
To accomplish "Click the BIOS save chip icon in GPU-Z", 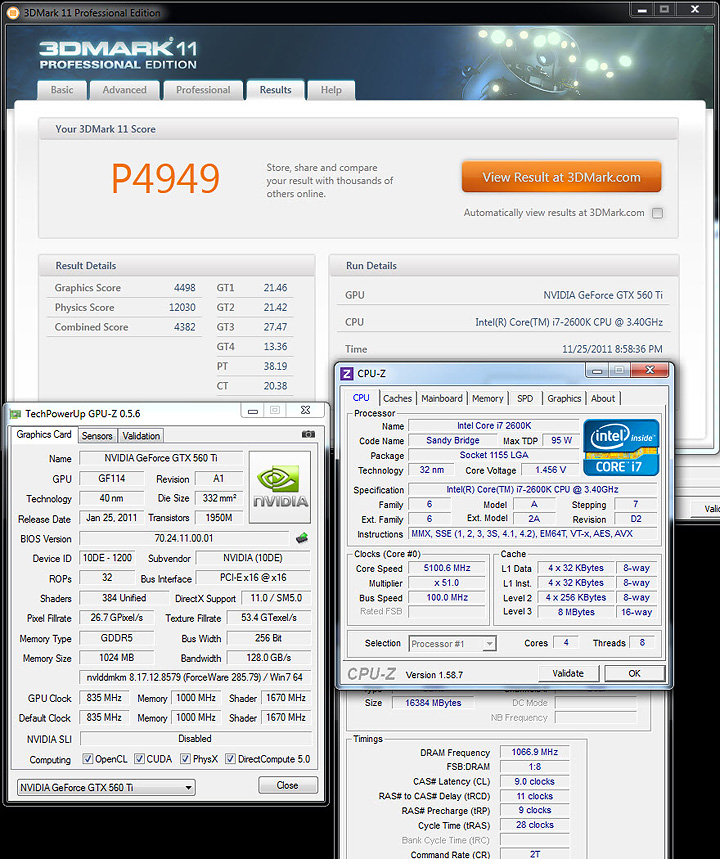I will 302,538.
